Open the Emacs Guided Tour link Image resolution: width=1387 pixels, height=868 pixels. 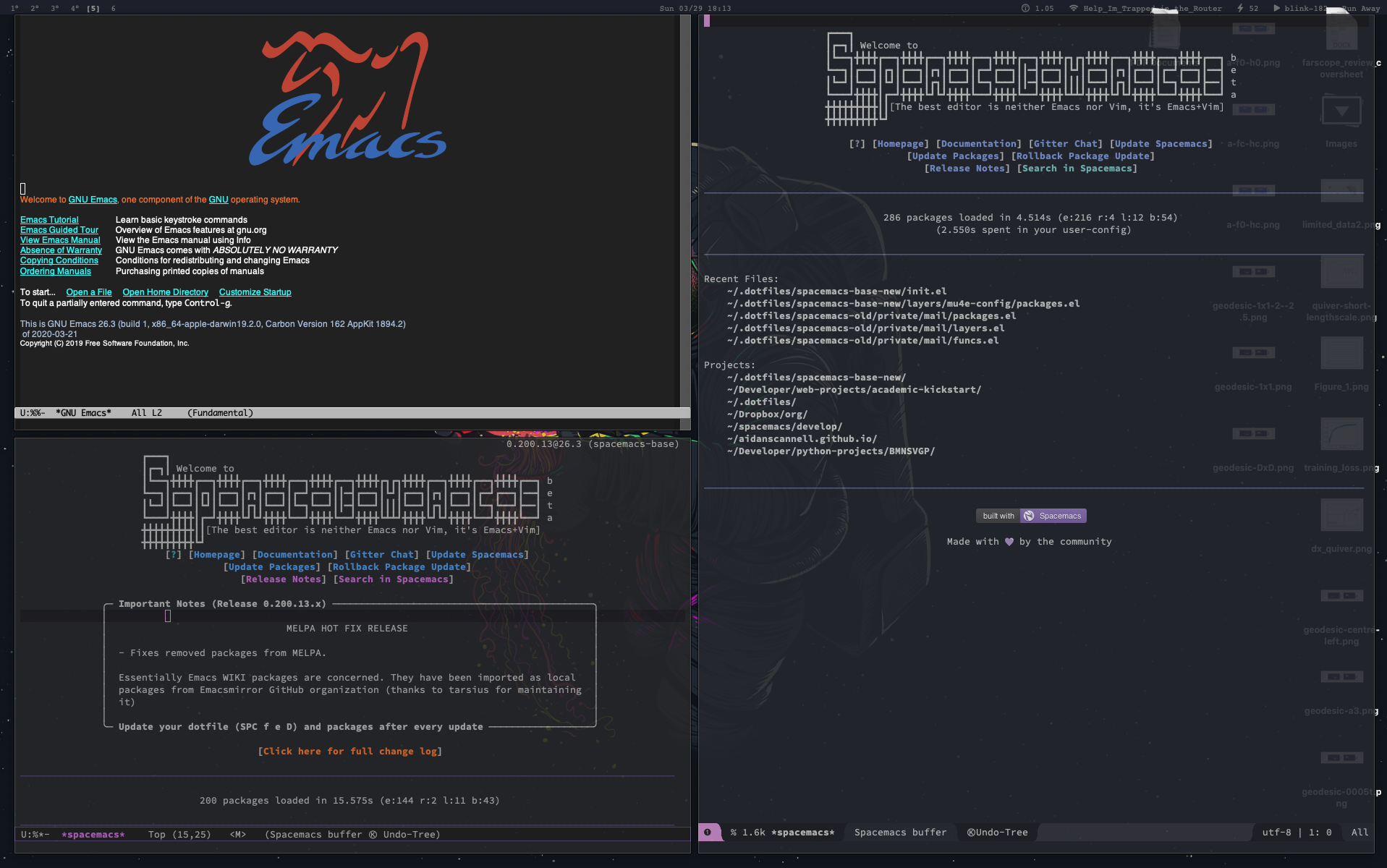coord(59,230)
